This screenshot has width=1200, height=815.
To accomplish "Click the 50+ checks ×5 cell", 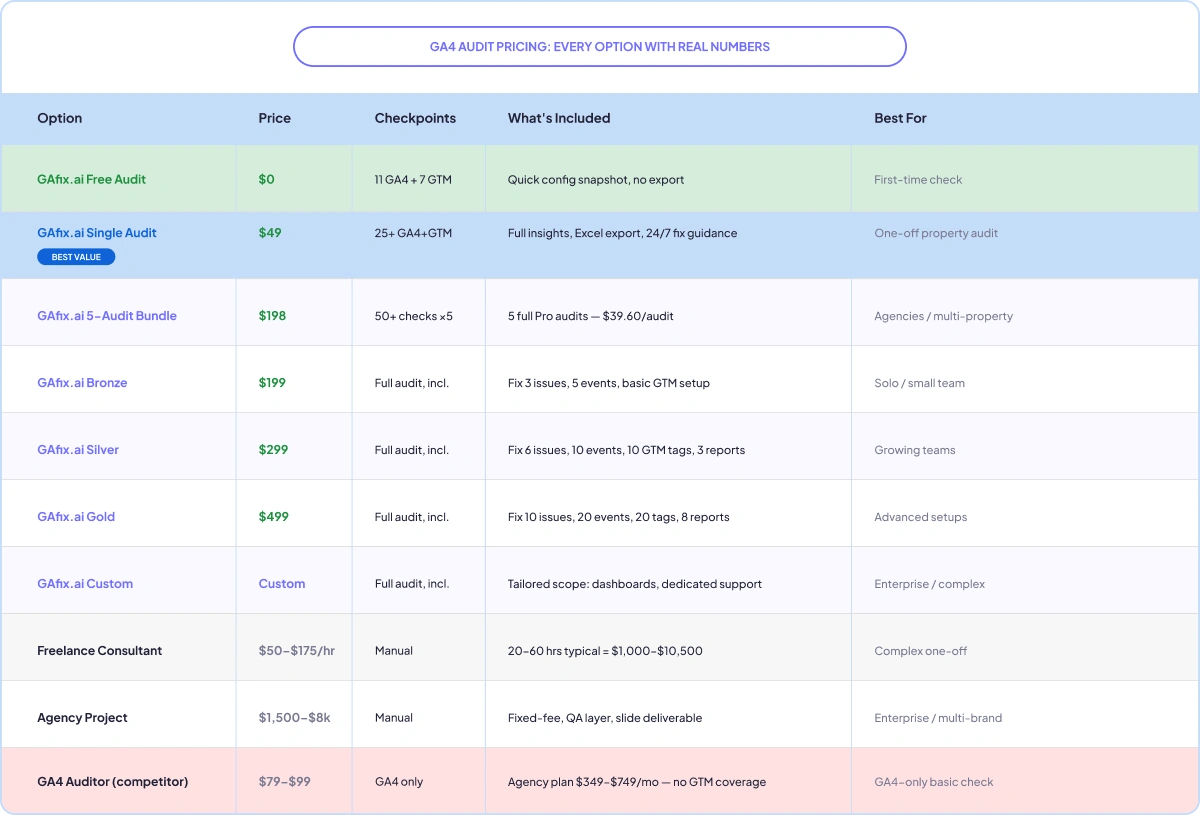I will 414,316.
